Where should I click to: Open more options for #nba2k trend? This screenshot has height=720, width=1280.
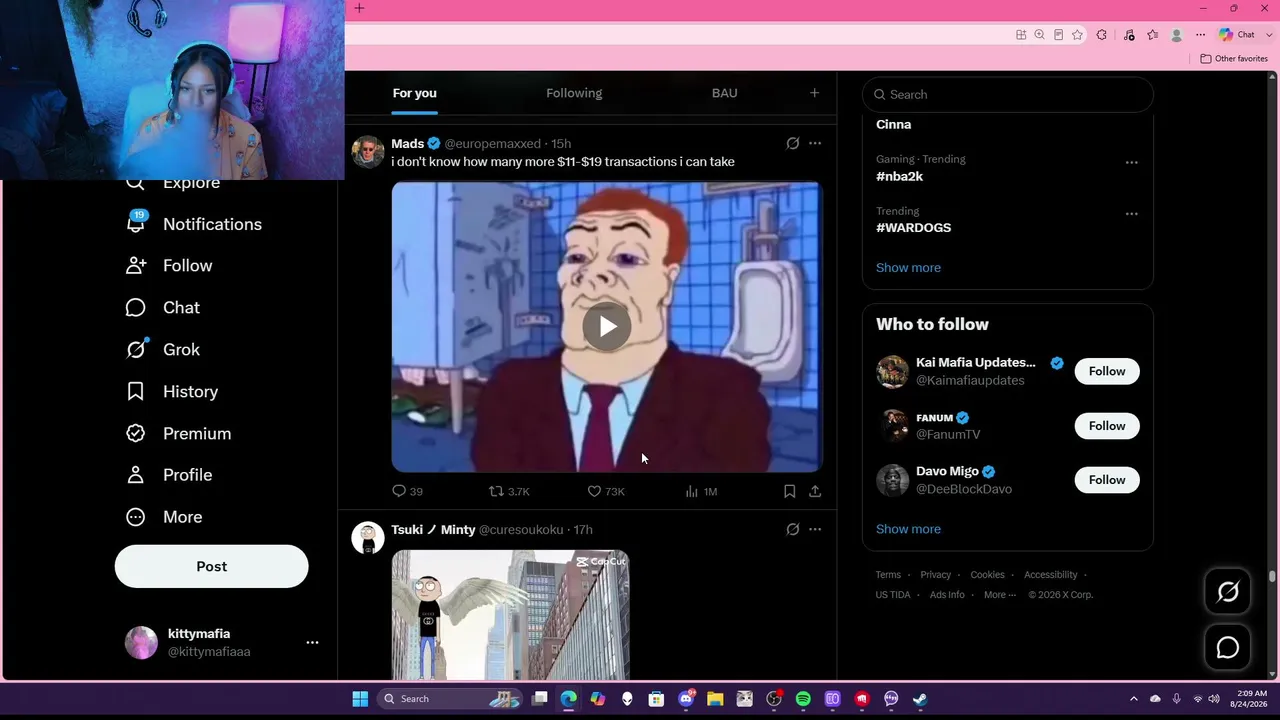(x=1131, y=162)
